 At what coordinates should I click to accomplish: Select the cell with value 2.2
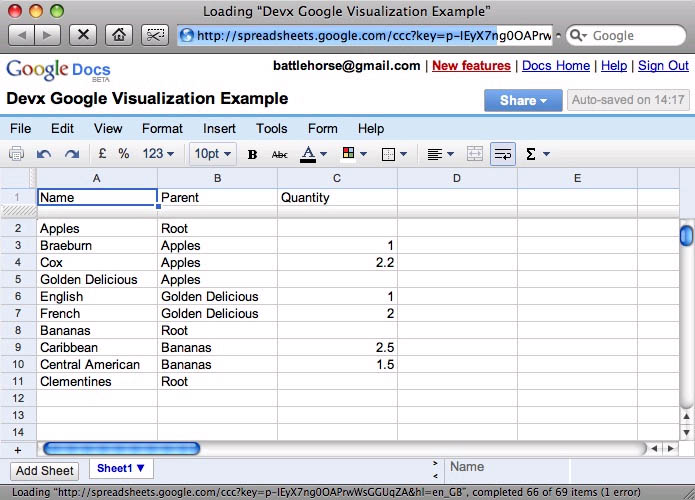tap(337, 262)
